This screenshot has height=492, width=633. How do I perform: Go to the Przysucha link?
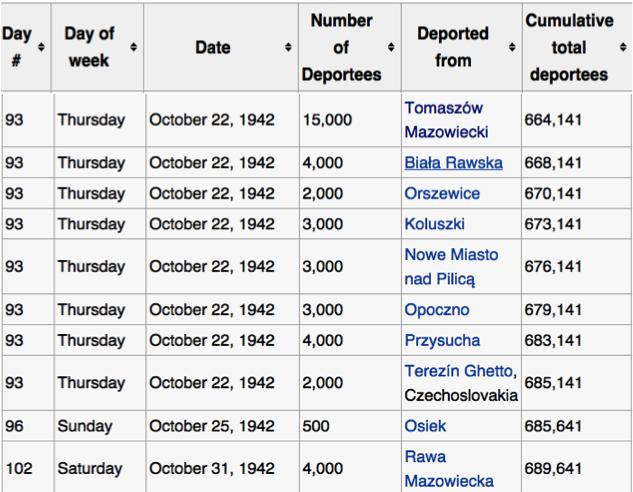coord(442,340)
